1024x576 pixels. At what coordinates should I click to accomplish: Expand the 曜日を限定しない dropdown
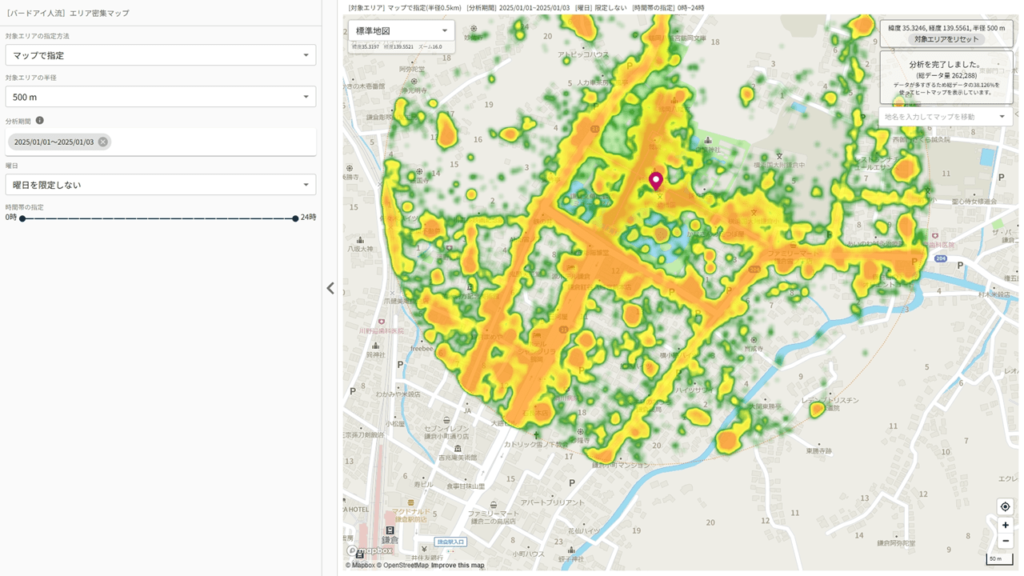tap(160, 185)
